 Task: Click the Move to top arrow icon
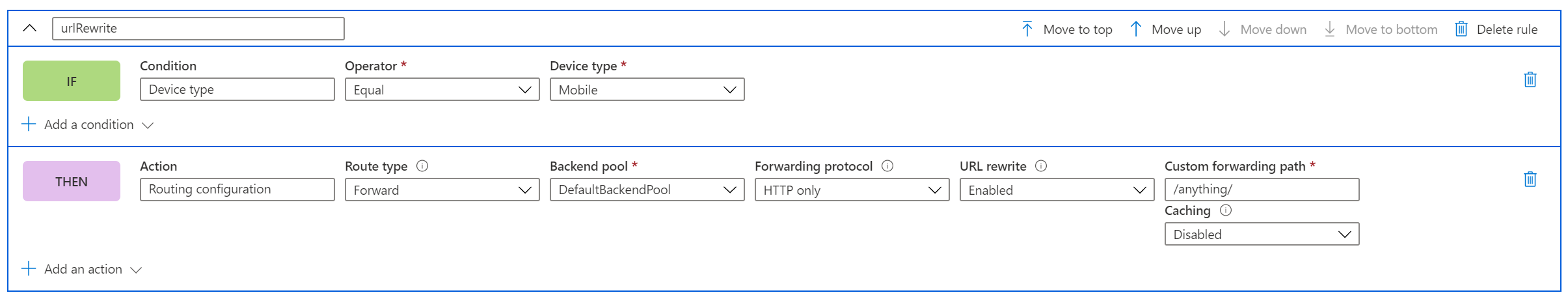point(1027,29)
